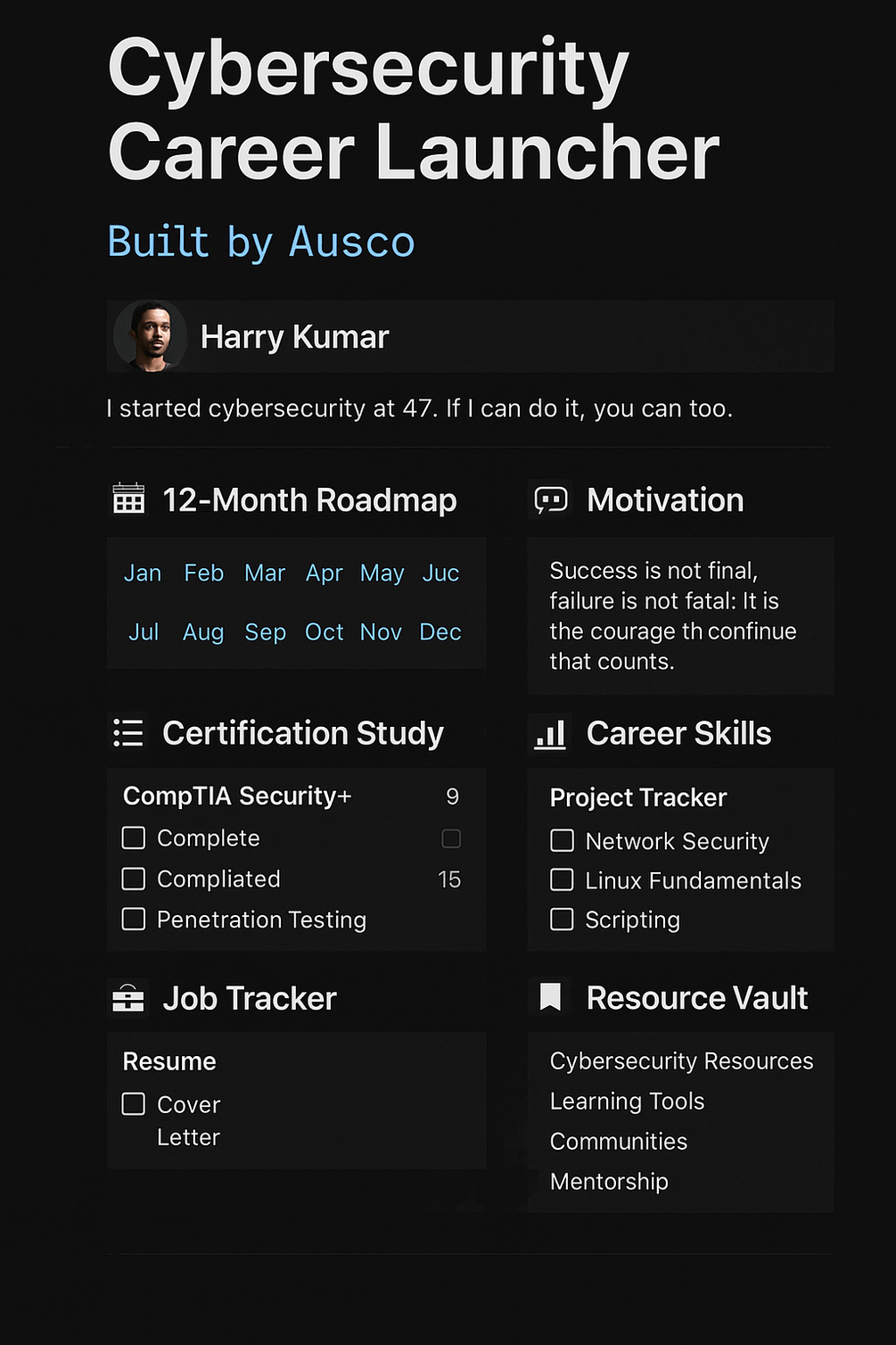Check the Cover Letter checkbox under Resume

click(132, 1104)
